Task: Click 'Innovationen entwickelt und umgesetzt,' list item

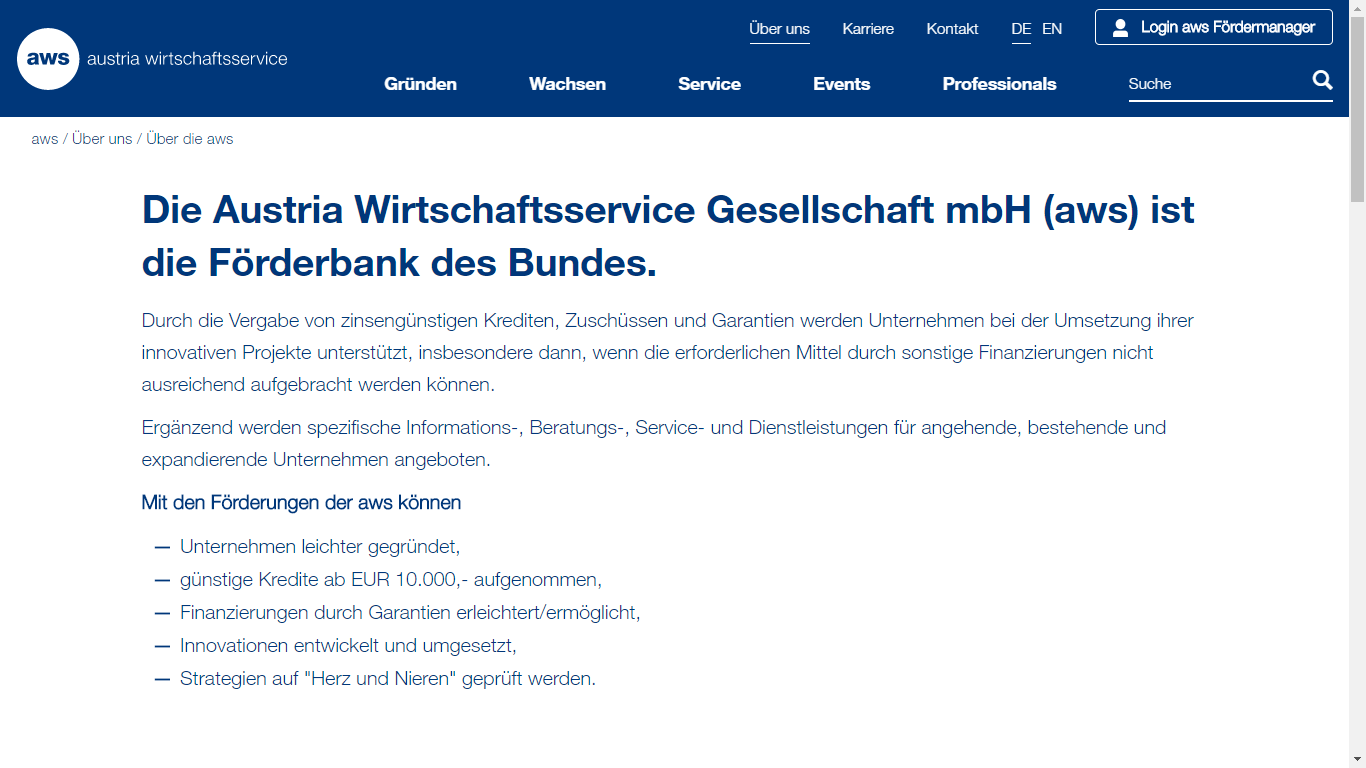Action: click(348, 646)
